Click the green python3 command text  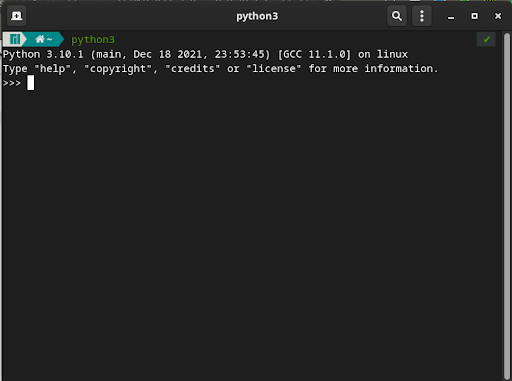(x=93, y=40)
